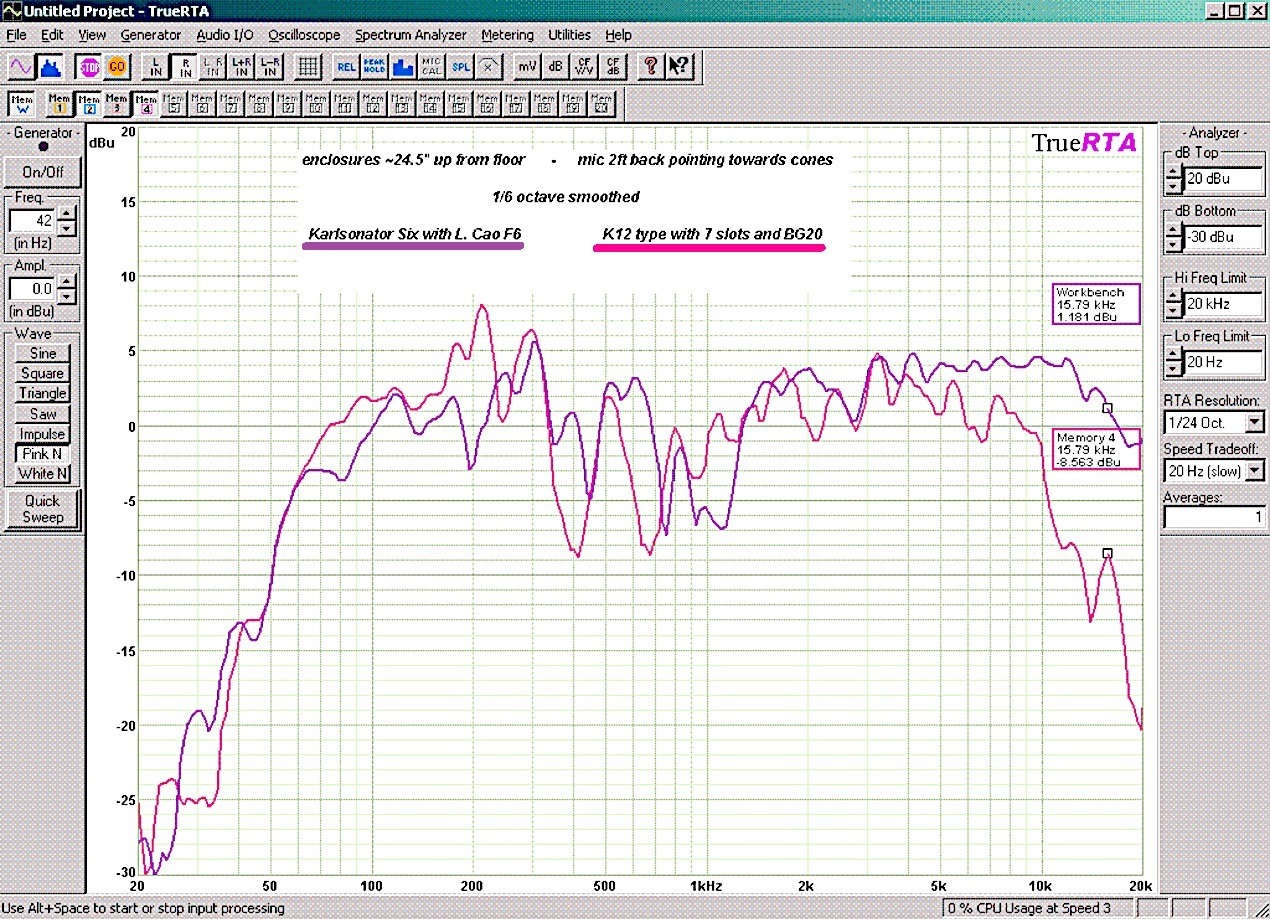Open the File menu
This screenshot has width=1270, height=920.
pos(16,35)
